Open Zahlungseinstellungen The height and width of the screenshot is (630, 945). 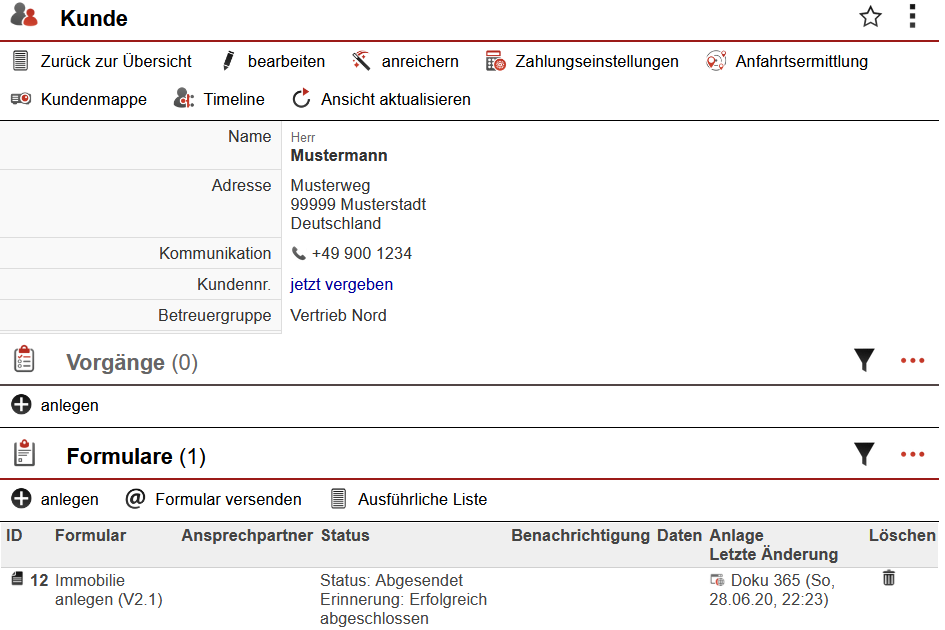tap(597, 61)
